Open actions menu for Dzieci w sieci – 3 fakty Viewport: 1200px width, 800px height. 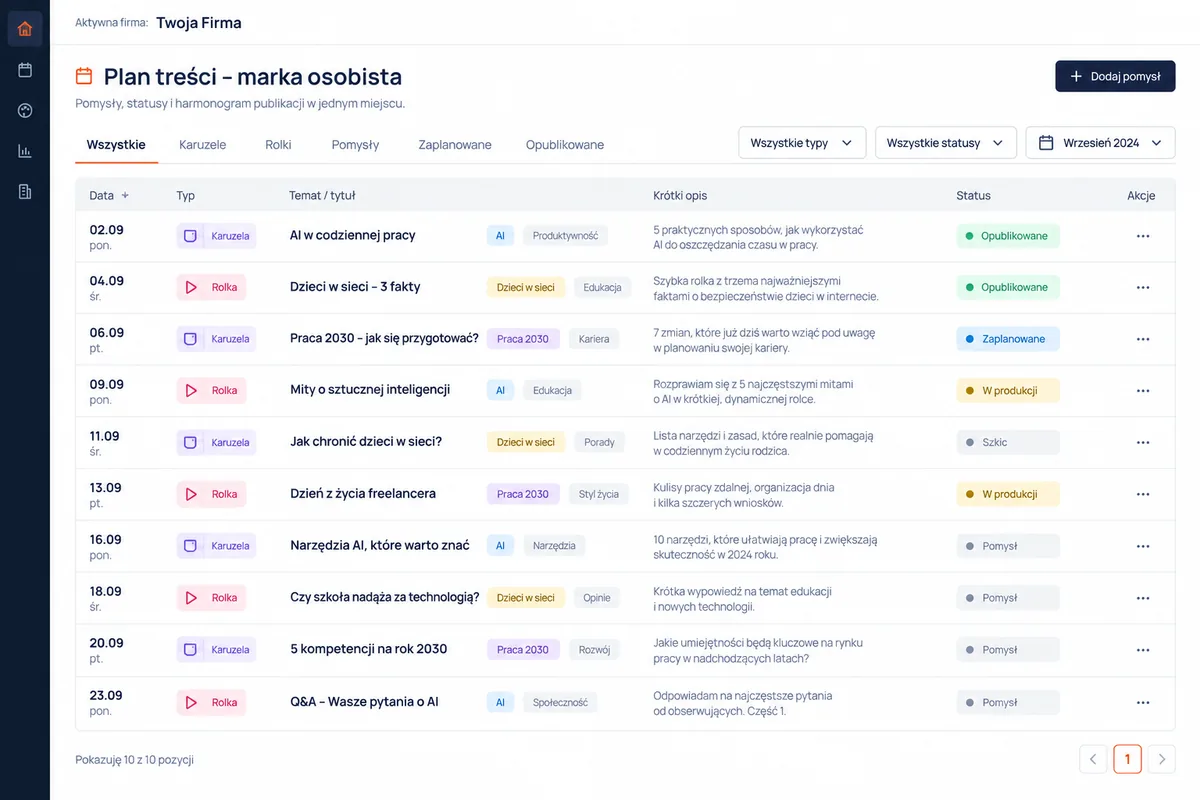[x=1143, y=287]
